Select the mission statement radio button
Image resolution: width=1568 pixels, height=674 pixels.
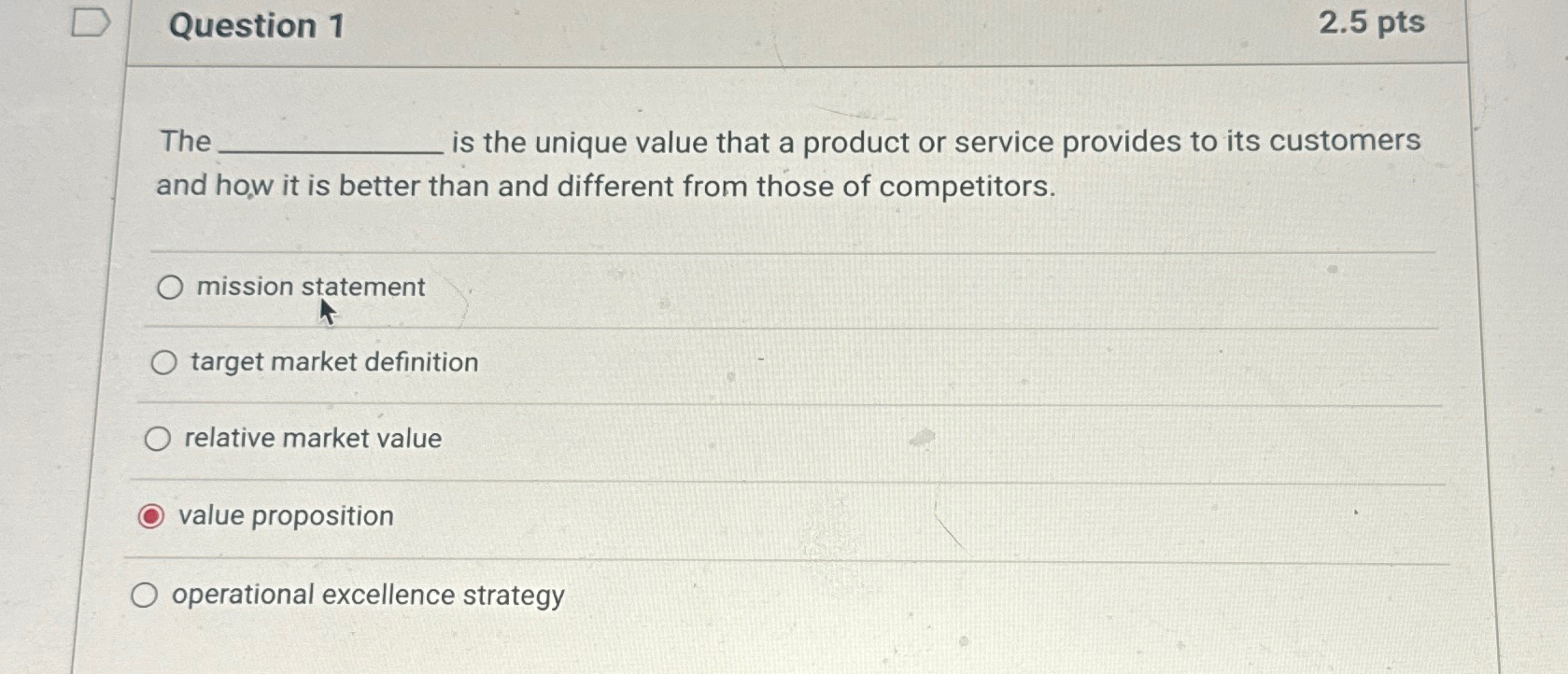(168, 288)
